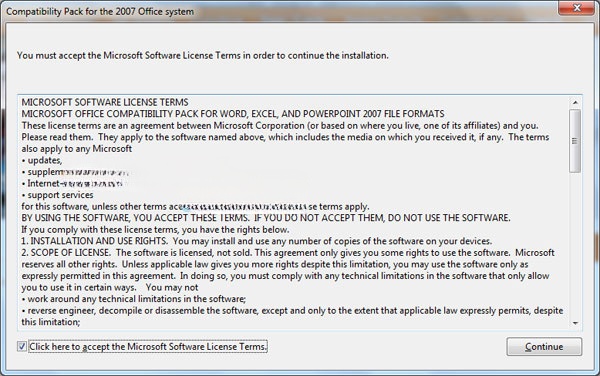Image resolution: width=600 pixels, height=376 pixels.
Task: Uncheck the accept Microsoft Software License Terms checkbox
Action: click(22, 347)
